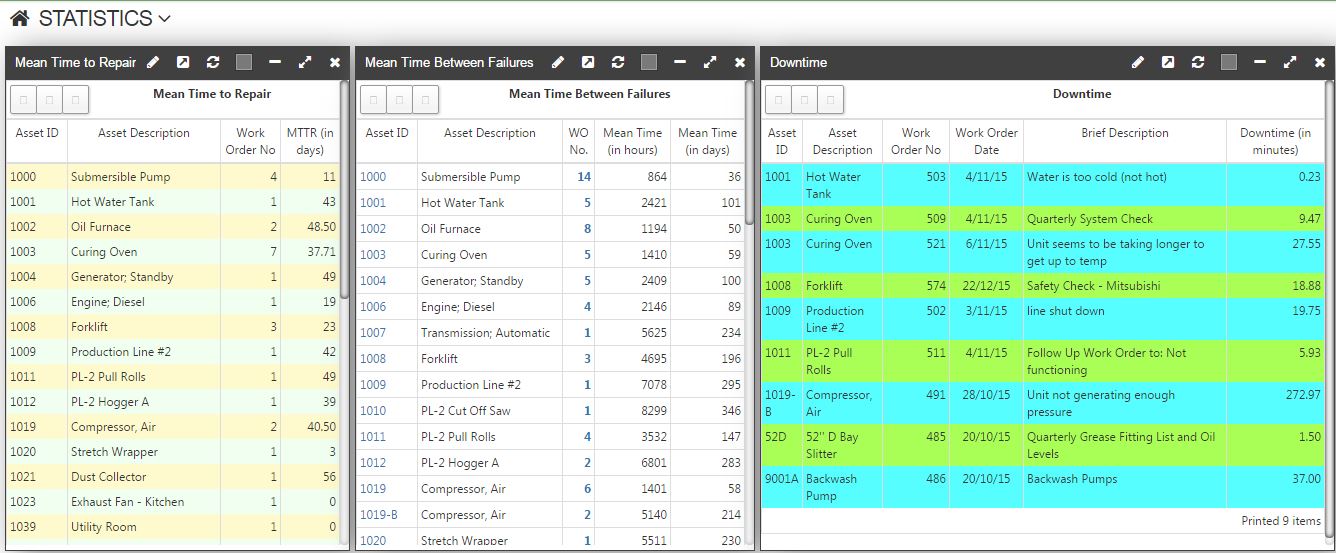
Task: Click the Mean Time Between Failures vertical scrollbar
Action: pos(750,155)
